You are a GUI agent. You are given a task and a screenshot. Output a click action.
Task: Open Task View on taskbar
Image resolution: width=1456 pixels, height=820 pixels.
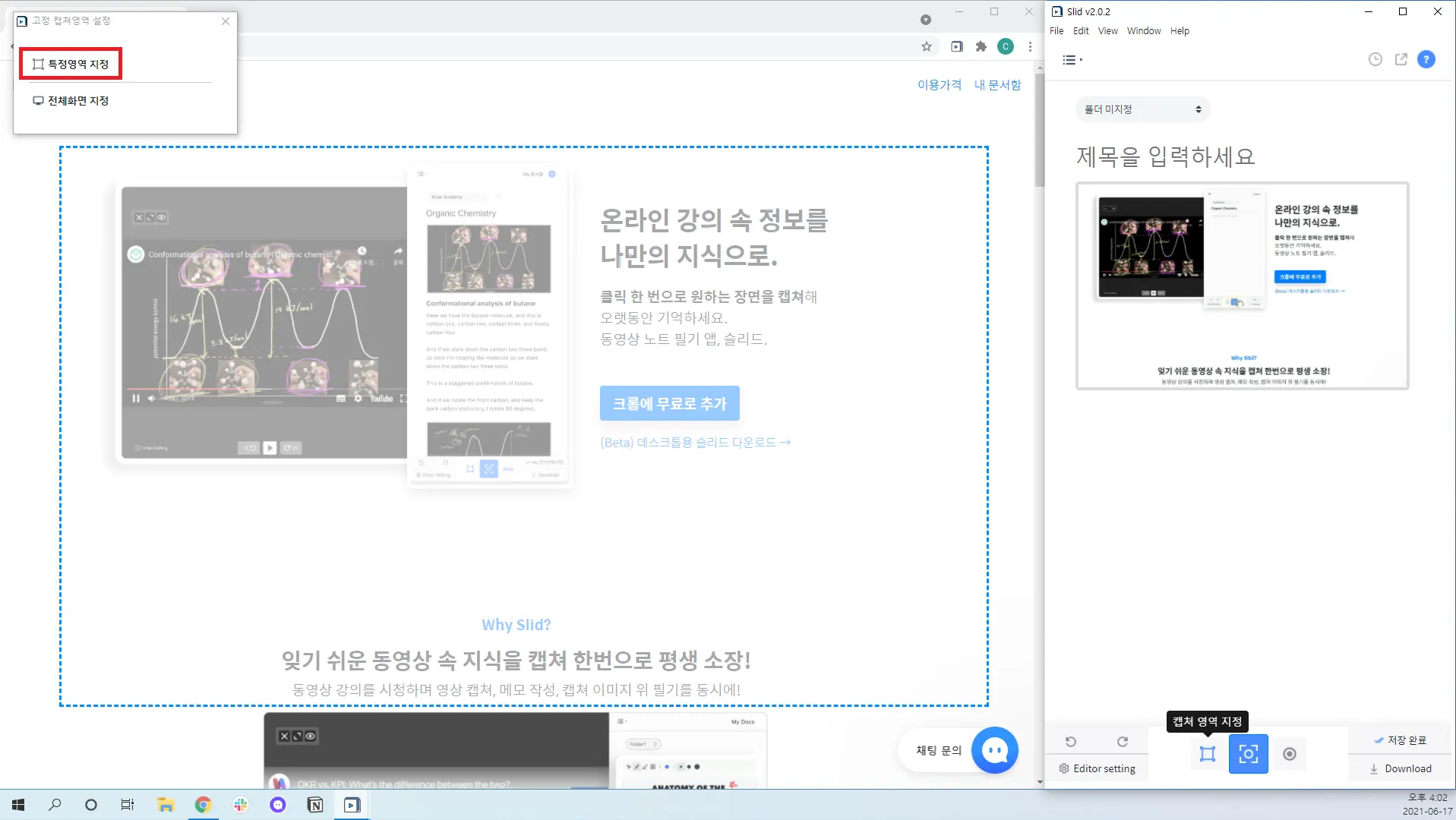tap(128, 805)
